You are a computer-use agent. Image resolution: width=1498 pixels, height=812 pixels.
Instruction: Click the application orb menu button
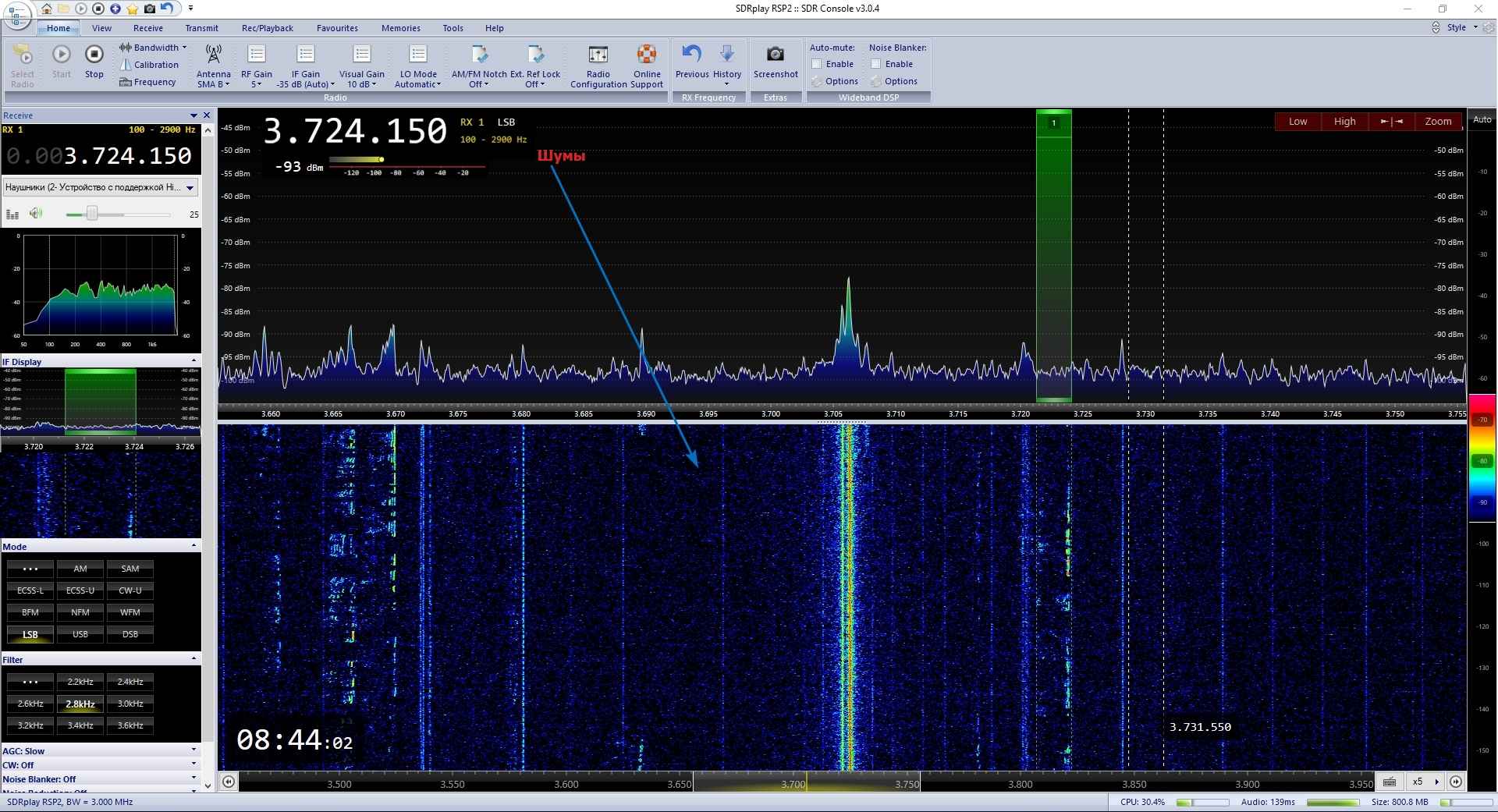coord(17,14)
